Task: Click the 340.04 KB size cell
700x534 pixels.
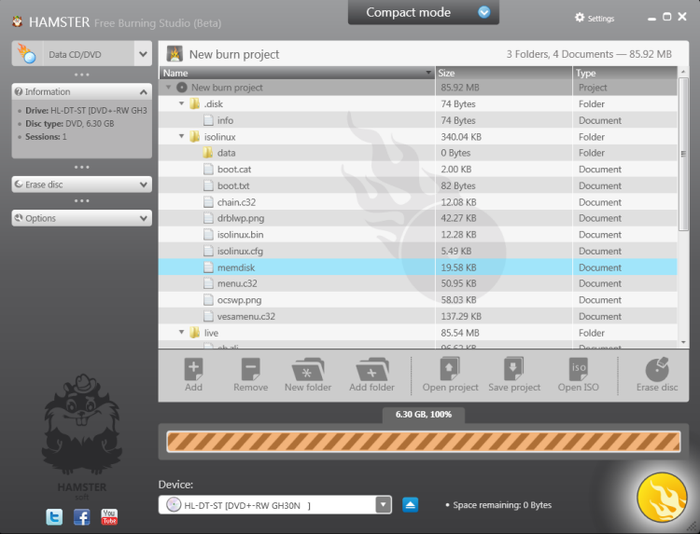Action: pos(504,137)
